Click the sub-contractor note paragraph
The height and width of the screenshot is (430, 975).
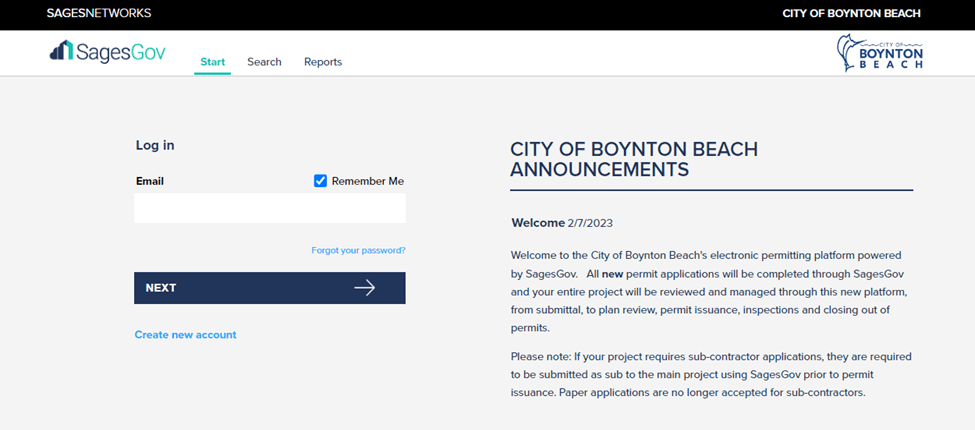710,374
